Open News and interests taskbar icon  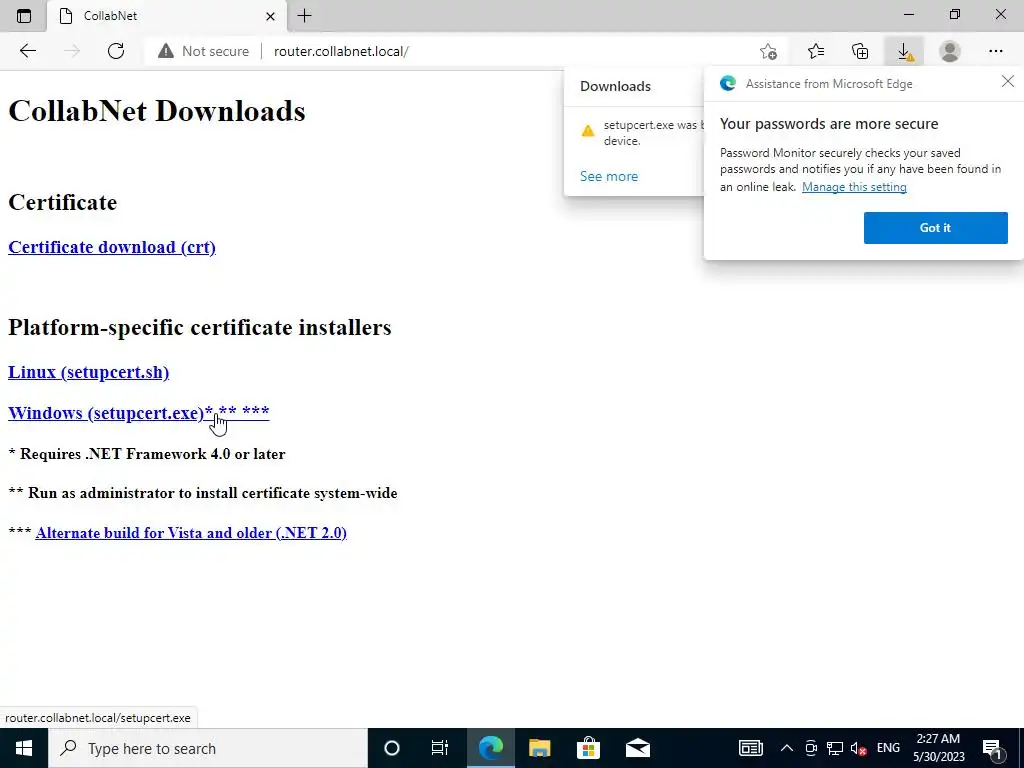pyautogui.click(x=750, y=748)
